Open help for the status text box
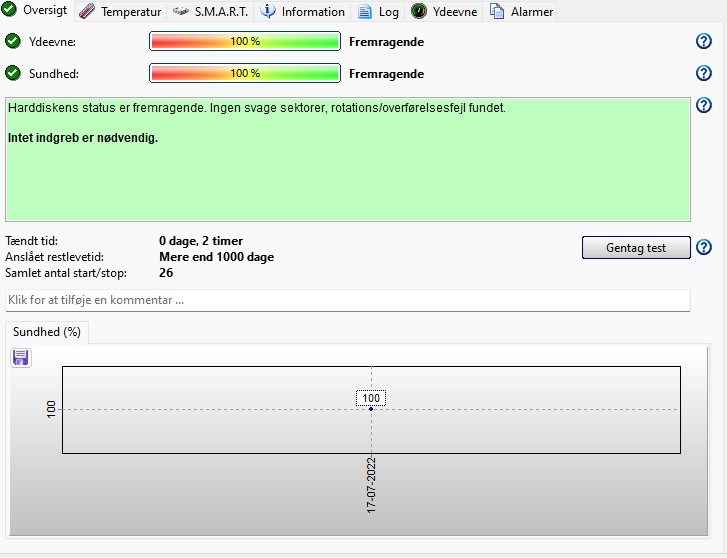This screenshot has height=558, width=727. (x=704, y=105)
